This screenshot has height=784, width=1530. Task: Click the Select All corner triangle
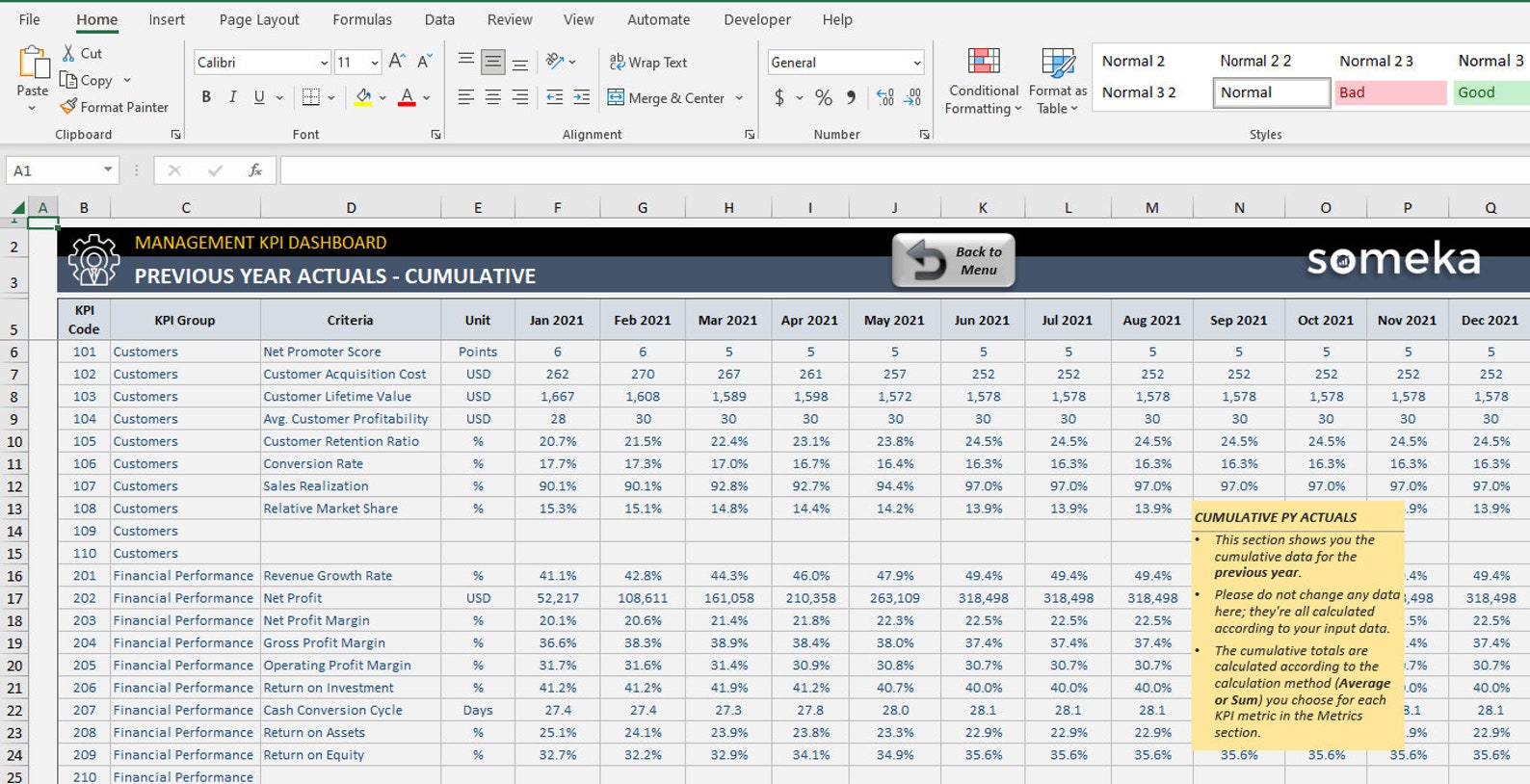click(18, 207)
